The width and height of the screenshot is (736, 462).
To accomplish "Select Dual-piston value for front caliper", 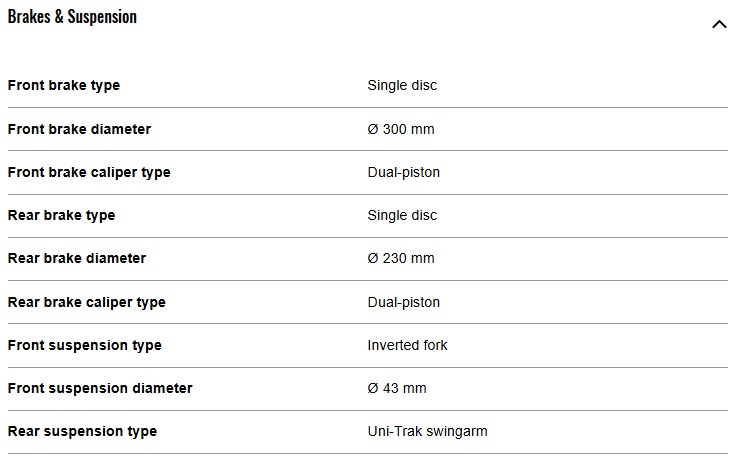I will [404, 172].
